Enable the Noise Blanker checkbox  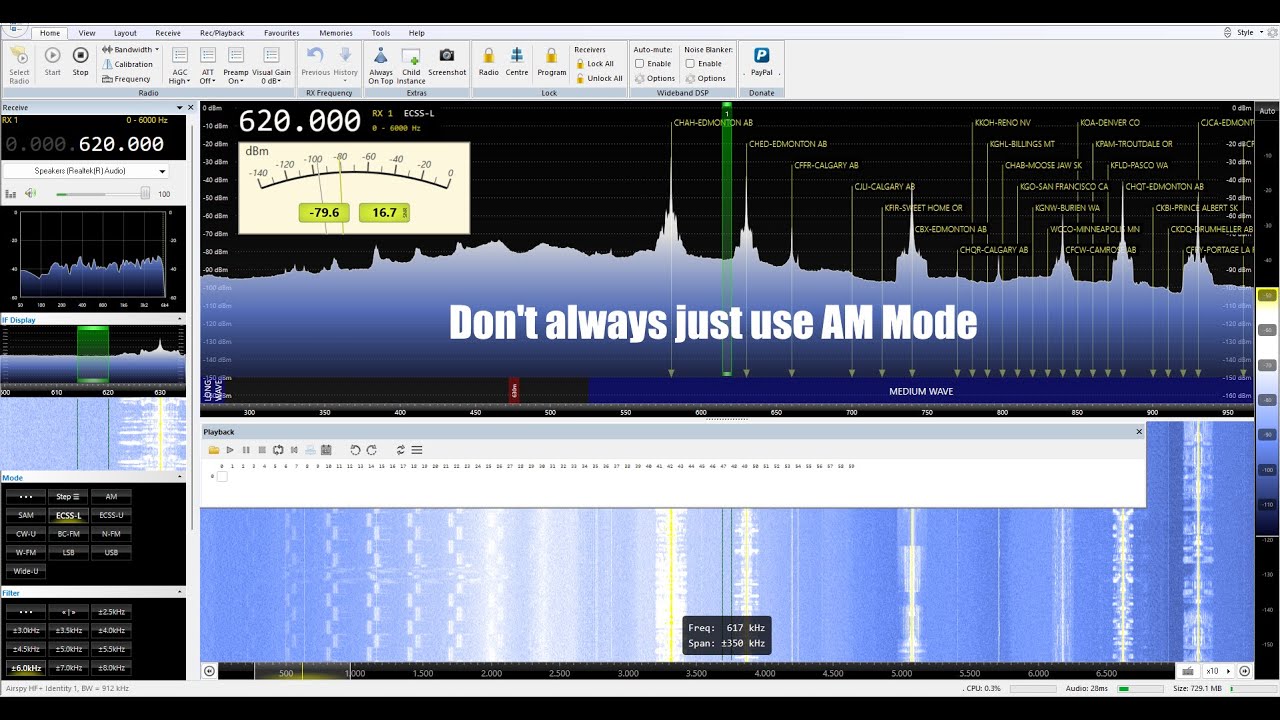(690, 63)
